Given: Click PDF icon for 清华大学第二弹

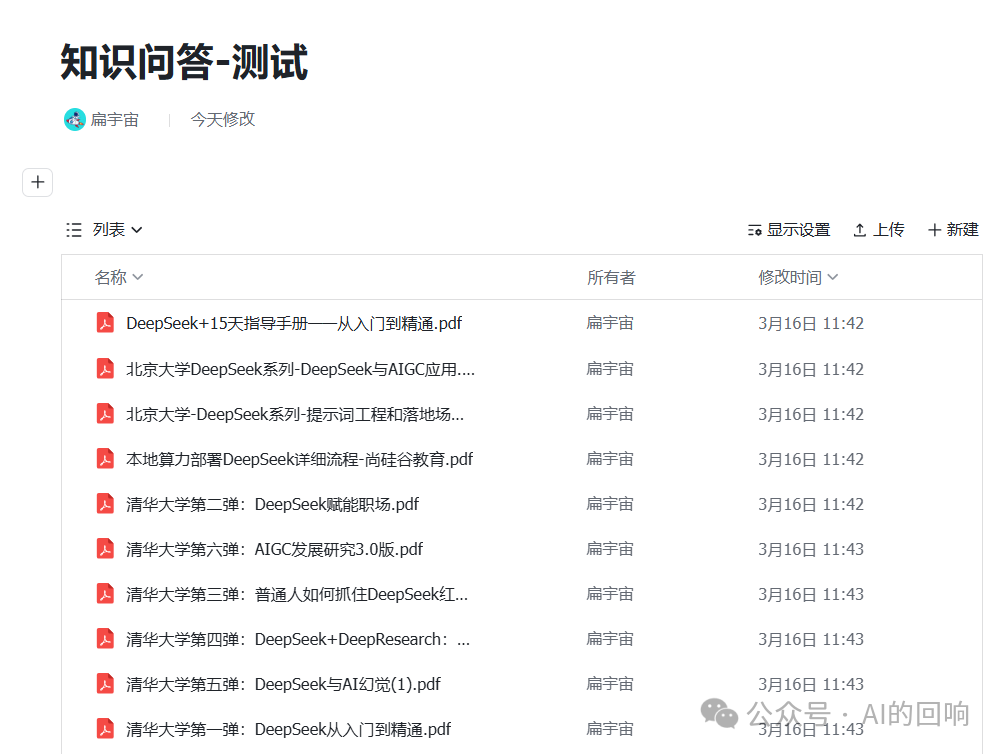Looking at the screenshot, I should [x=105, y=504].
